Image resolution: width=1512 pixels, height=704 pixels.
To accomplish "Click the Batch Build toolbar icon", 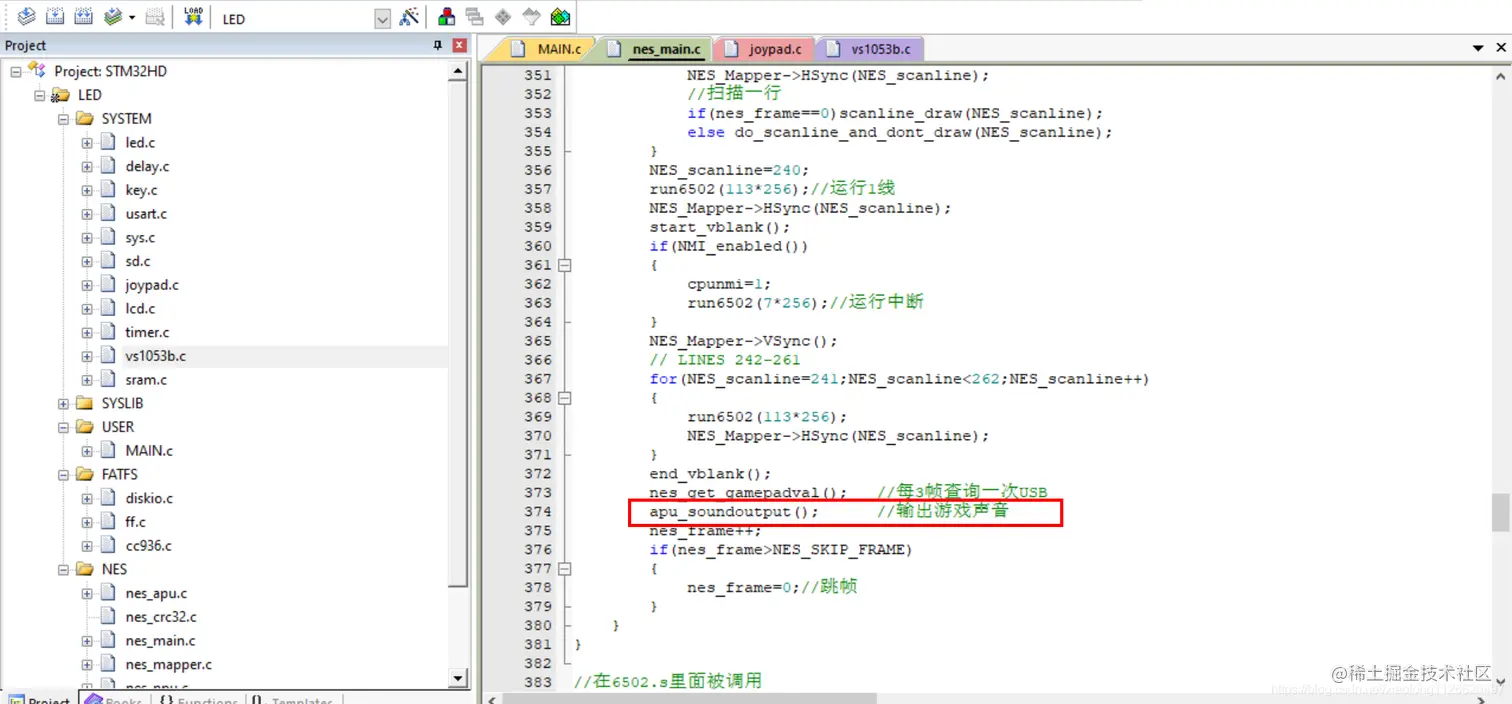I will pyautogui.click(x=113, y=17).
